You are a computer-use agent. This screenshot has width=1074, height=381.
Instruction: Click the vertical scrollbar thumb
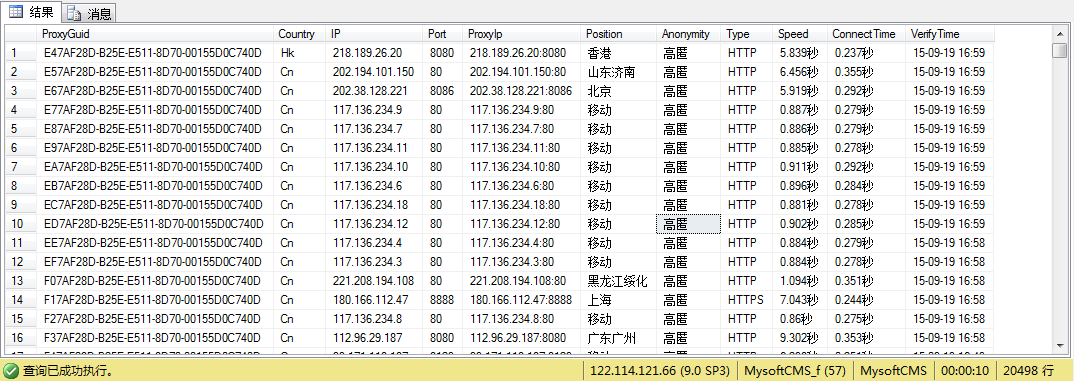click(x=1060, y=51)
